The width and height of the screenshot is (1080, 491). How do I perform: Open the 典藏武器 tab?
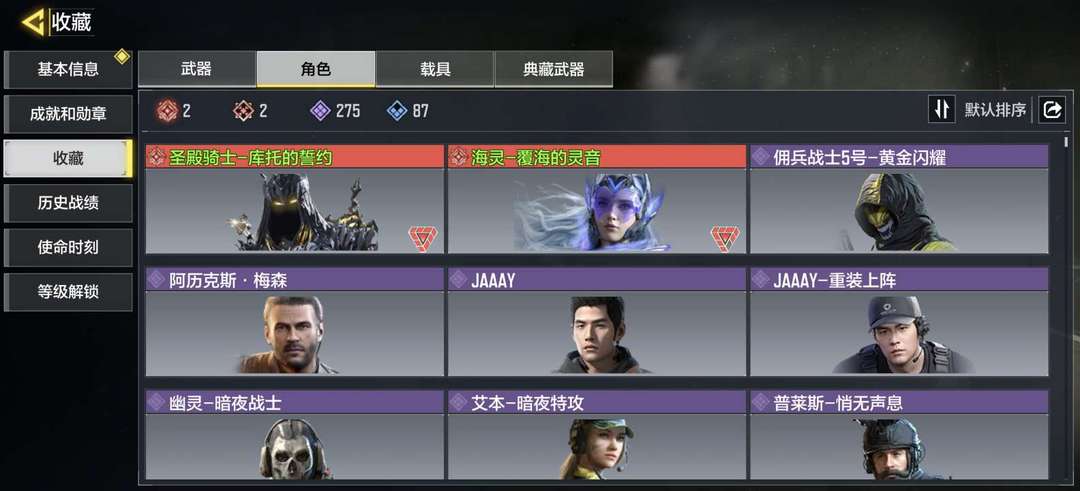[x=553, y=69]
